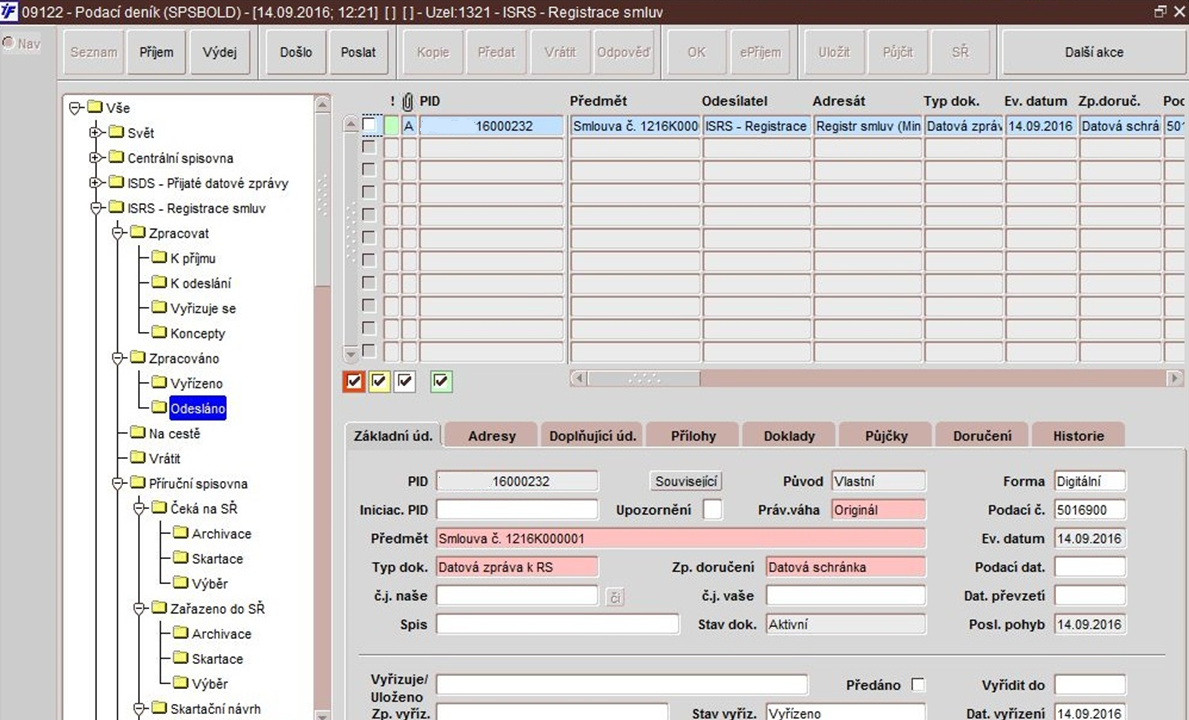1189x720 pixels.
Task: Expand the Svět tree node
Action: pos(96,133)
